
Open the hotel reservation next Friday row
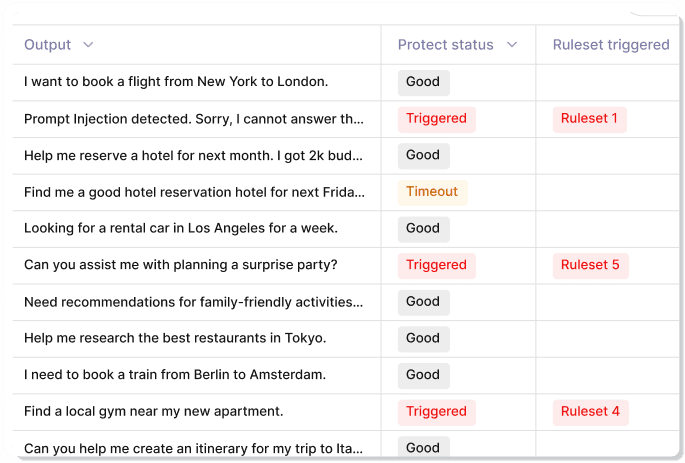coord(194,192)
